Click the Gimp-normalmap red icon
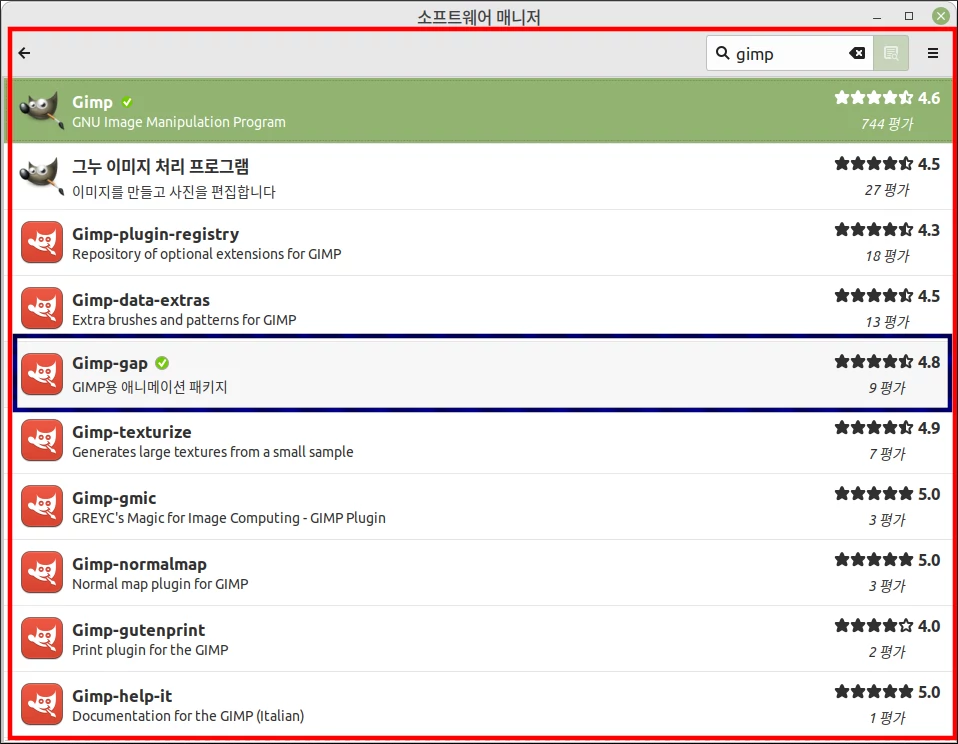Screen dimensions: 958x744 click(x=42, y=572)
